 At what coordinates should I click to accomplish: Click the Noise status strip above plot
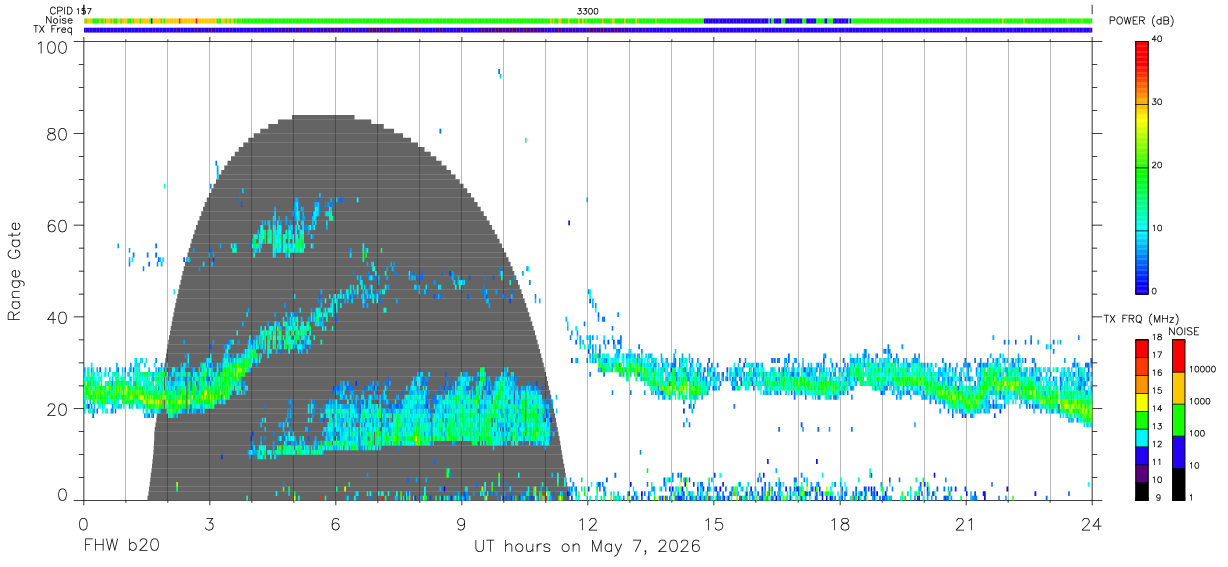tap(588, 20)
